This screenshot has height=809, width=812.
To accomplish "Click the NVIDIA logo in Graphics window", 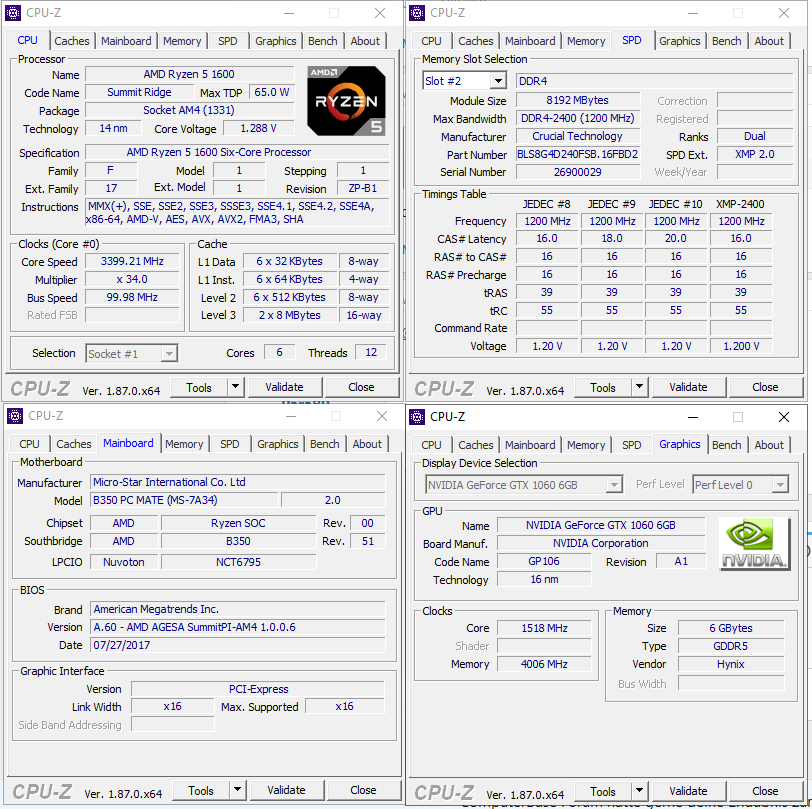I will tap(755, 544).
